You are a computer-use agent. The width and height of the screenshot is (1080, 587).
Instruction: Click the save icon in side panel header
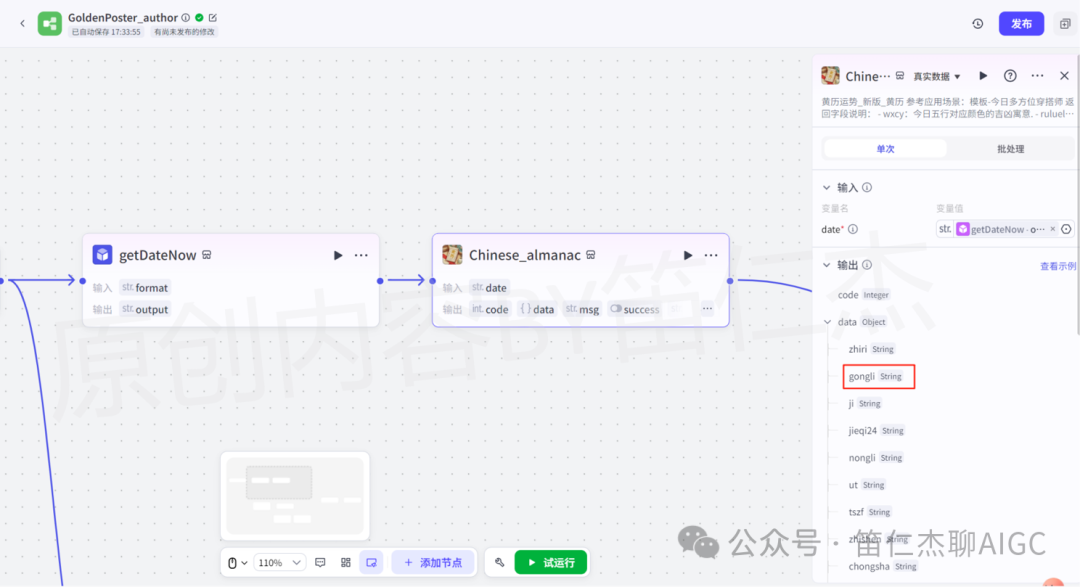coord(900,76)
